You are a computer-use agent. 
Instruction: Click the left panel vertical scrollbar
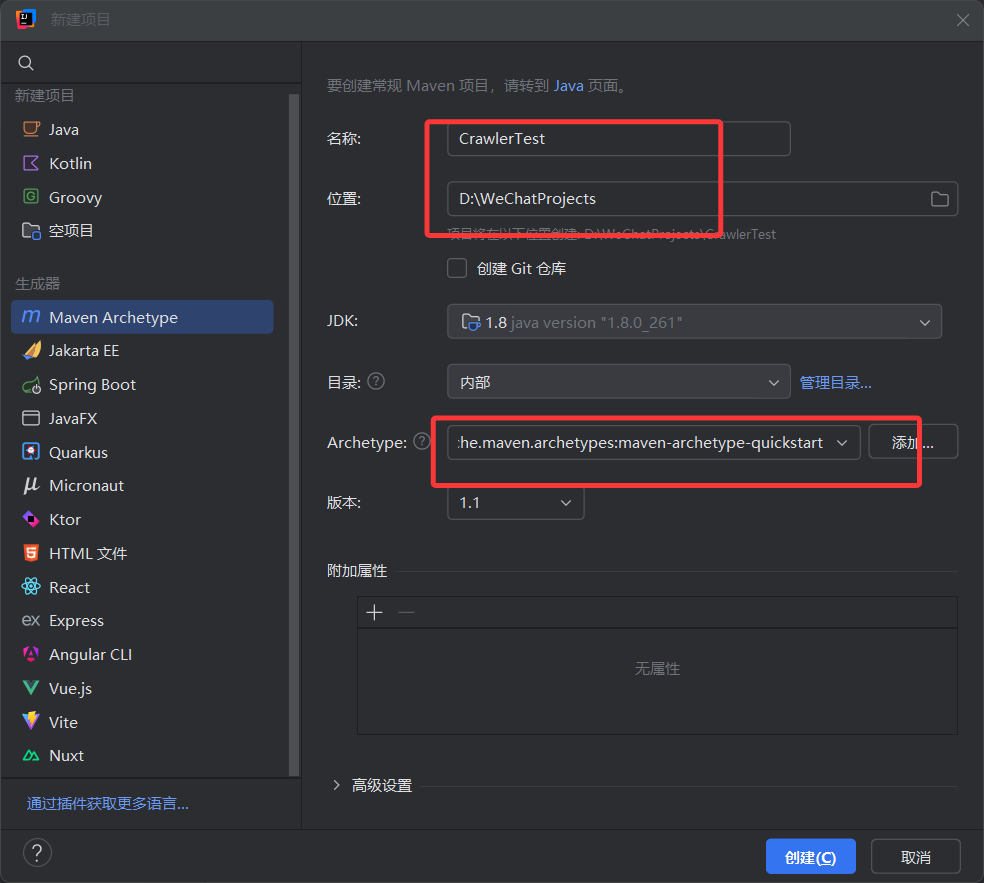click(x=293, y=434)
